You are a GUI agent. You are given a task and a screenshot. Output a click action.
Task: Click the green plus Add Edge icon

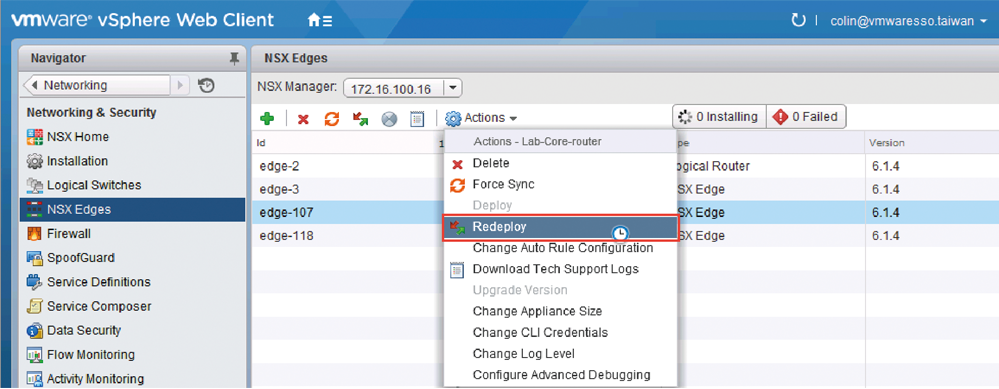pos(268,118)
